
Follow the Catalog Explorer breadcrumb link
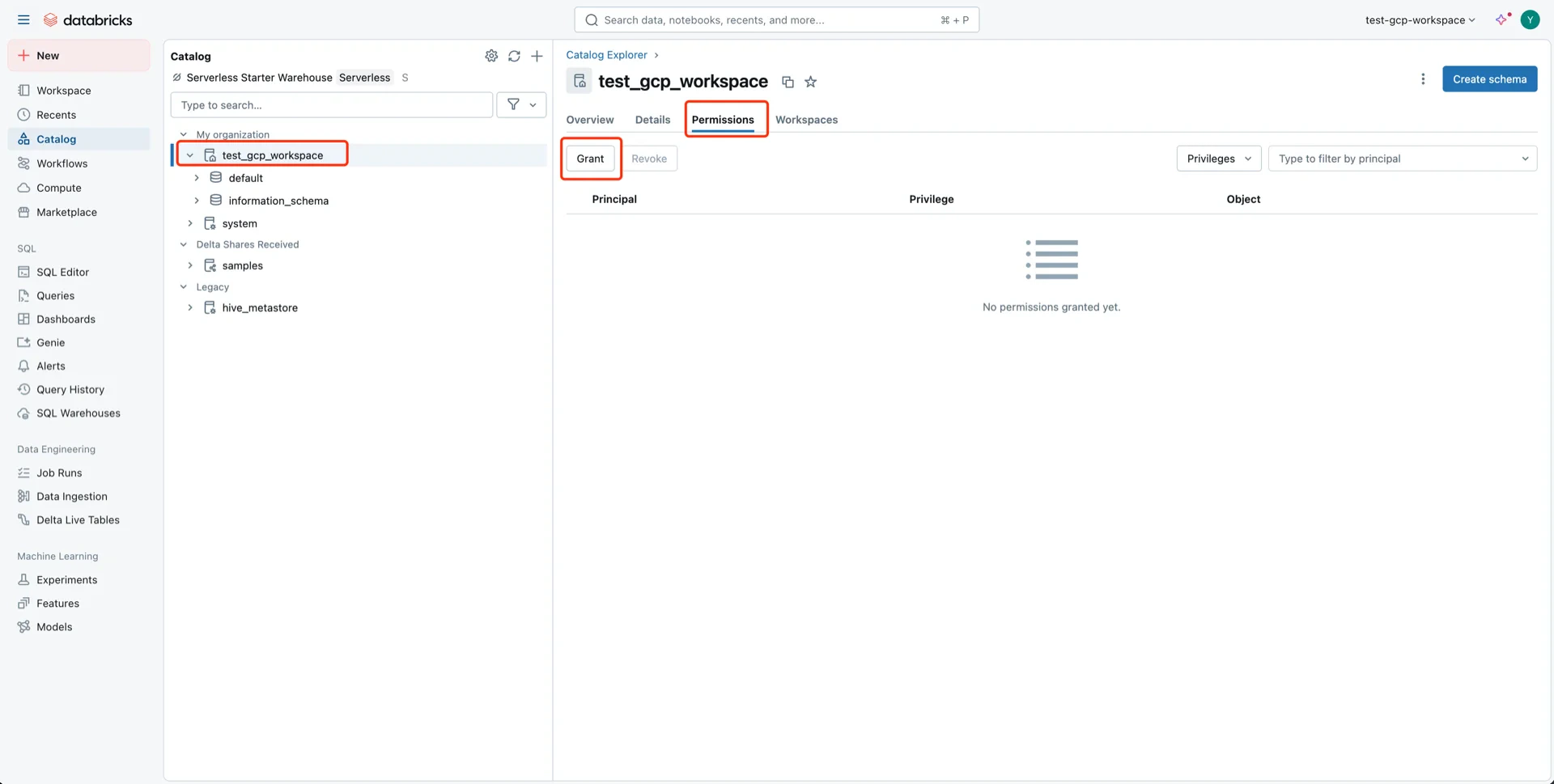tap(606, 55)
